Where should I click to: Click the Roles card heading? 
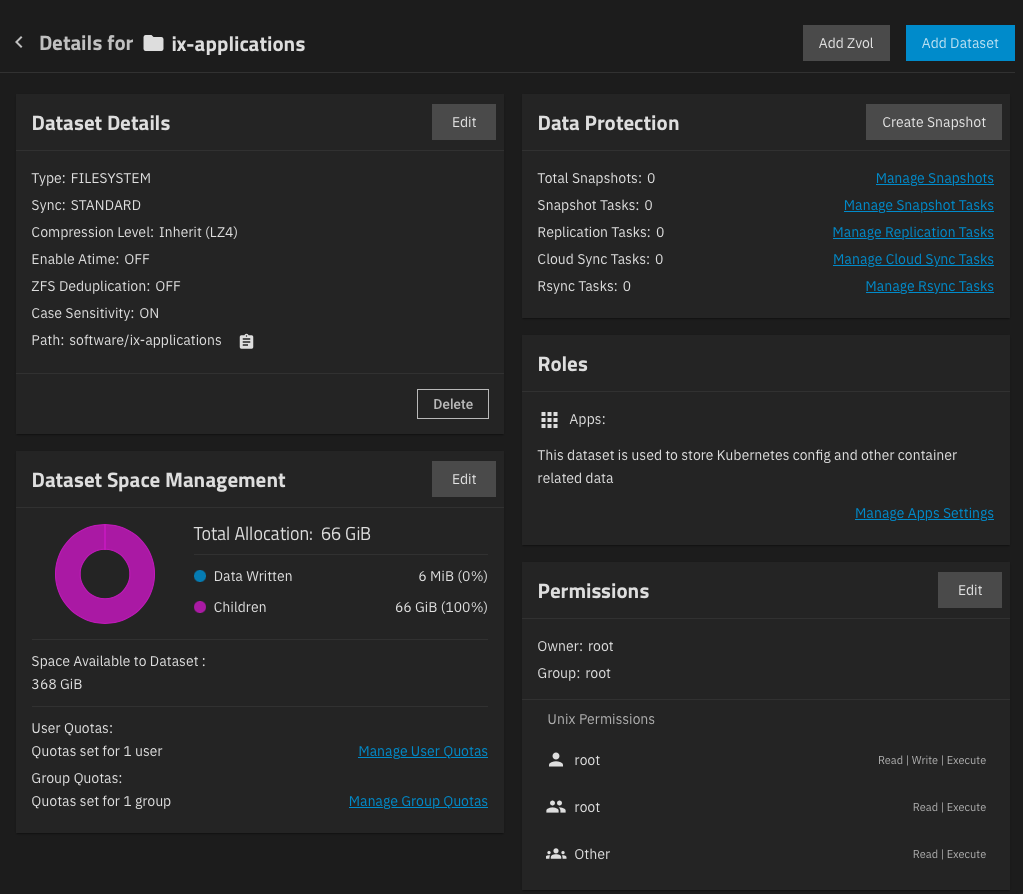pyautogui.click(x=562, y=364)
